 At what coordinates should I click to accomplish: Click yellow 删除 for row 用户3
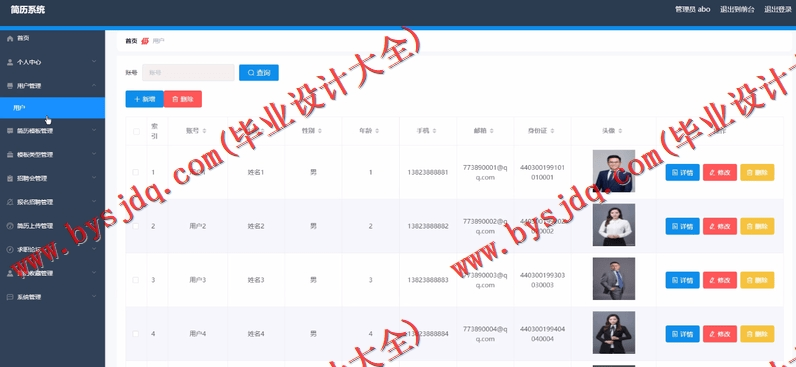pos(757,280)
